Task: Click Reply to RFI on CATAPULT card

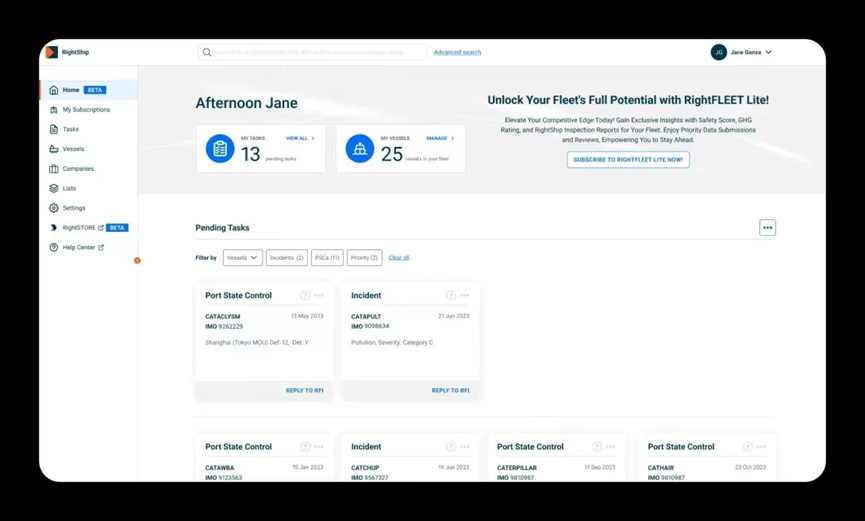Action: (x=450, y=390)
